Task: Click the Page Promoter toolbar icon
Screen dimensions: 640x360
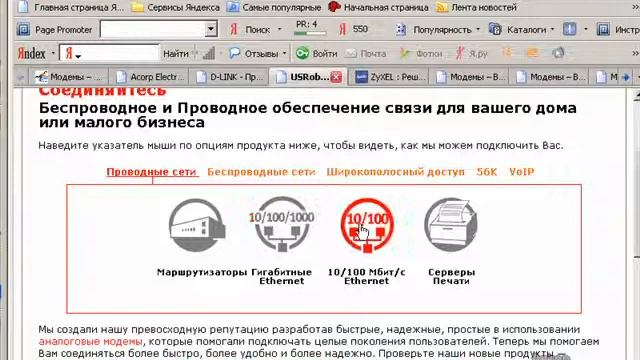Action: pyautogui.click(x=24, y=29)
